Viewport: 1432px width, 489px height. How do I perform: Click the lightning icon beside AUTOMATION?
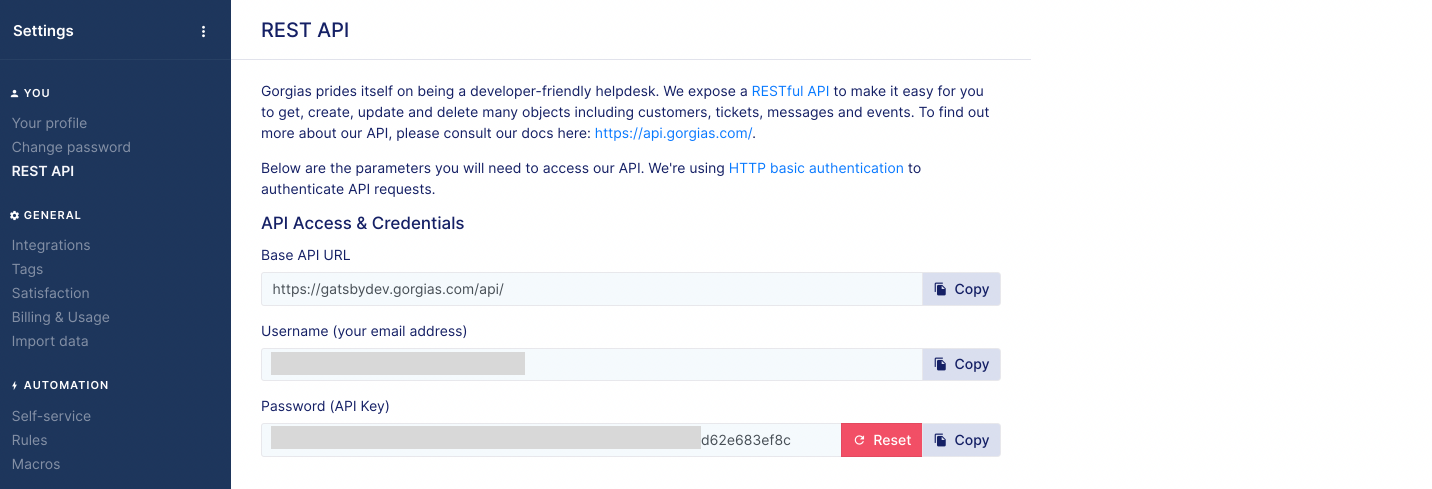click(x=15, y=385)
